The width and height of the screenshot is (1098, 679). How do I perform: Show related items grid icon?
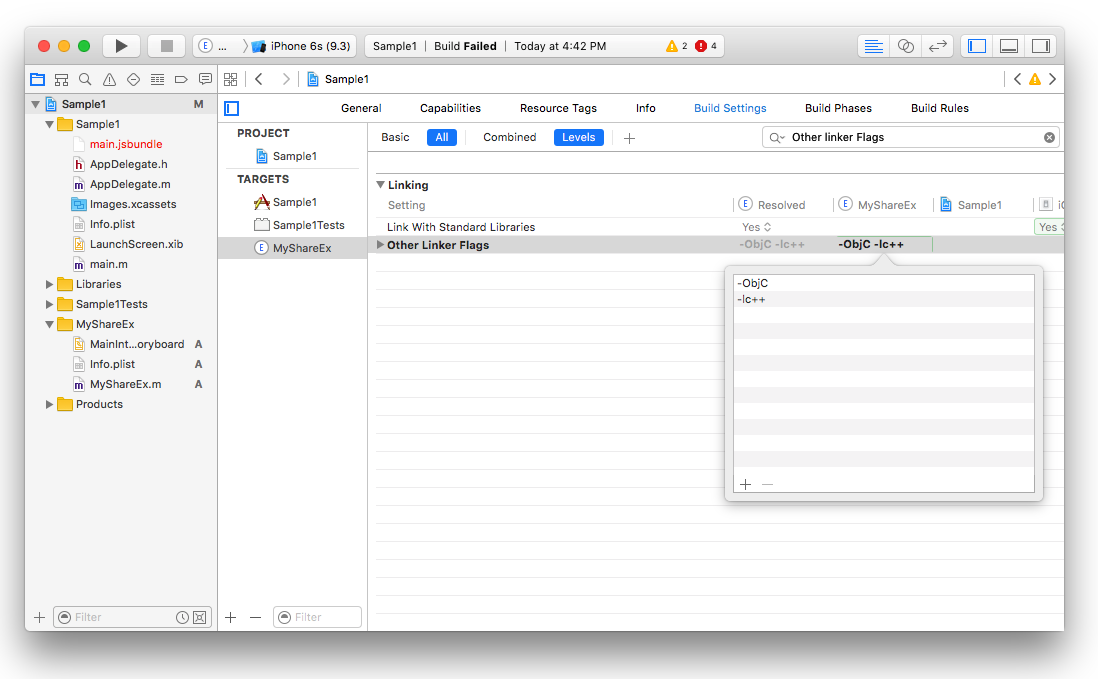click(230, 79)
